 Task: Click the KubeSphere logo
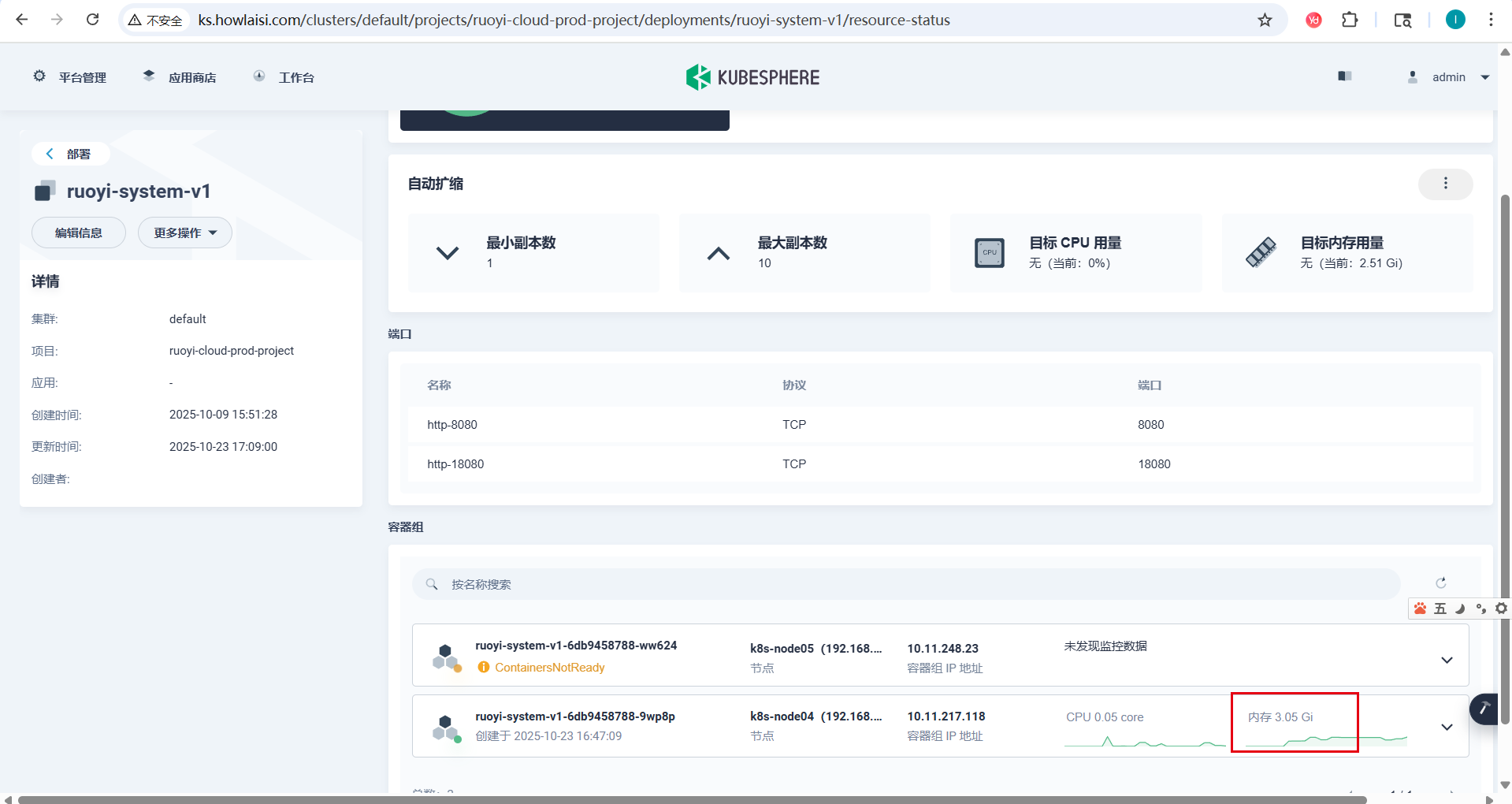[752, 77]
